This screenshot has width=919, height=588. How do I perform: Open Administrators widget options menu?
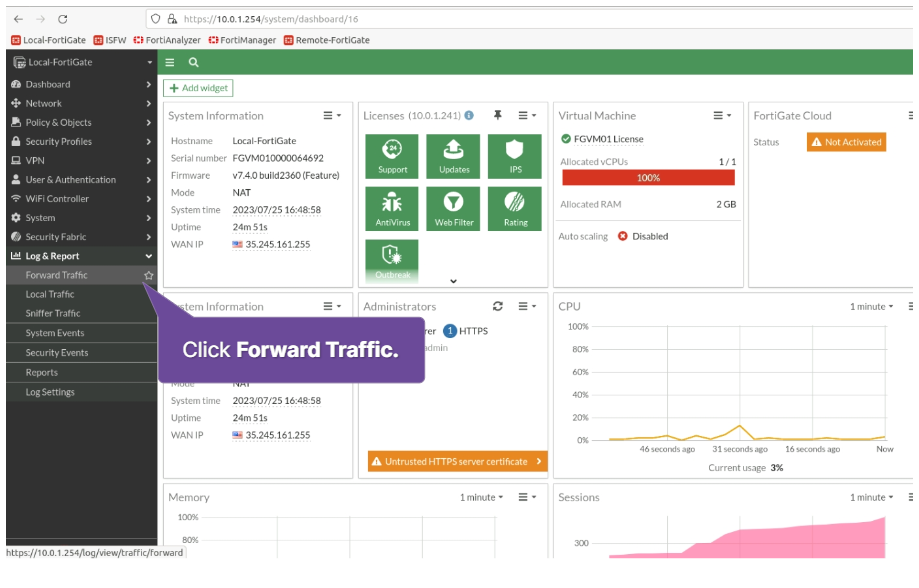pyautogui.click(x=527, y=306)
